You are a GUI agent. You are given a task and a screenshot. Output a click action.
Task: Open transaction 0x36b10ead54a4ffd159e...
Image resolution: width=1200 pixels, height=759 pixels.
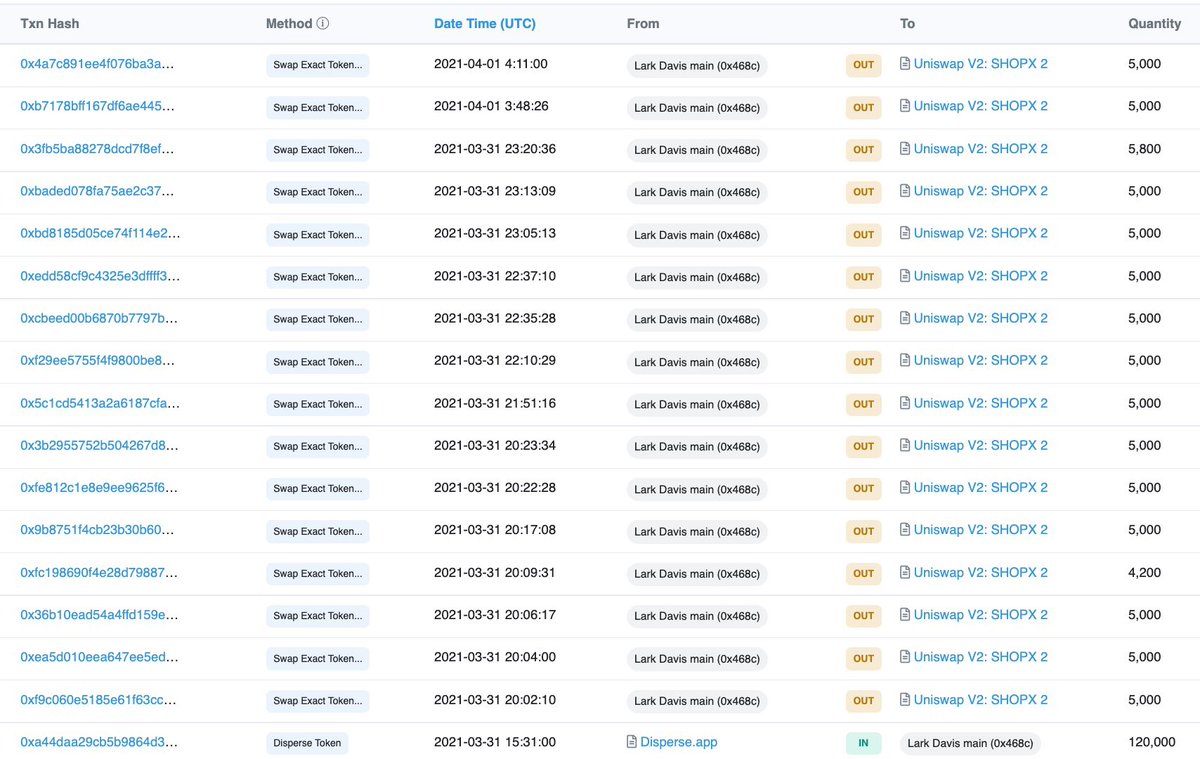[100, 615]
